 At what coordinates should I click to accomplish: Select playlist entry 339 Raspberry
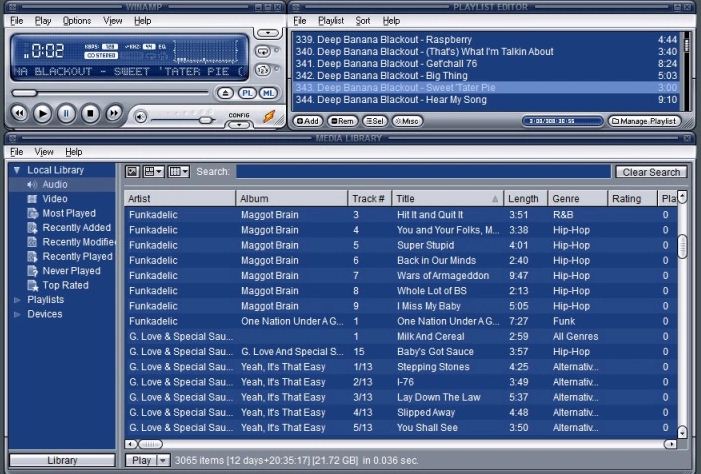(x=486, y=39)
